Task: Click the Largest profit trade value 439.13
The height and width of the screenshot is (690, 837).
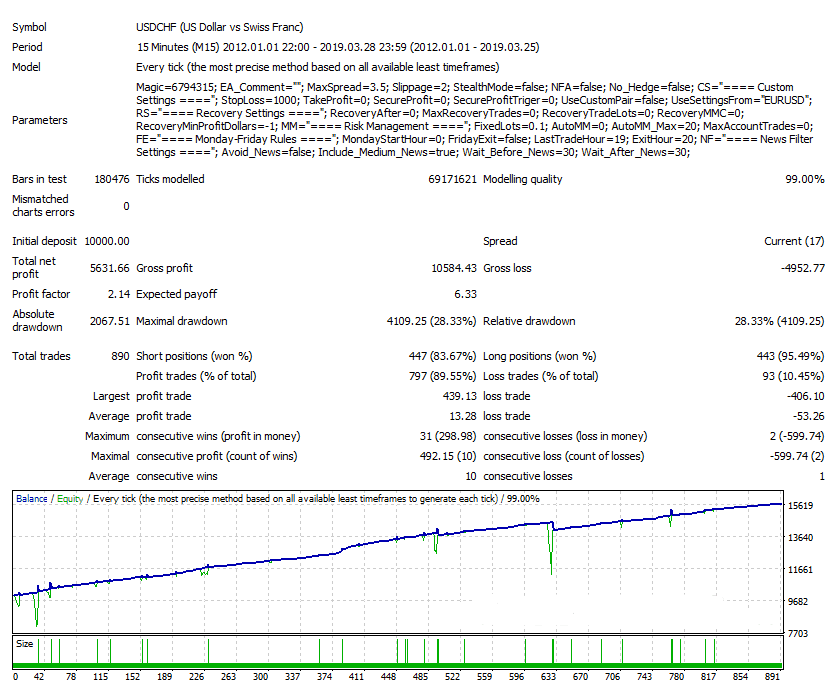Action: pos(459,396)
